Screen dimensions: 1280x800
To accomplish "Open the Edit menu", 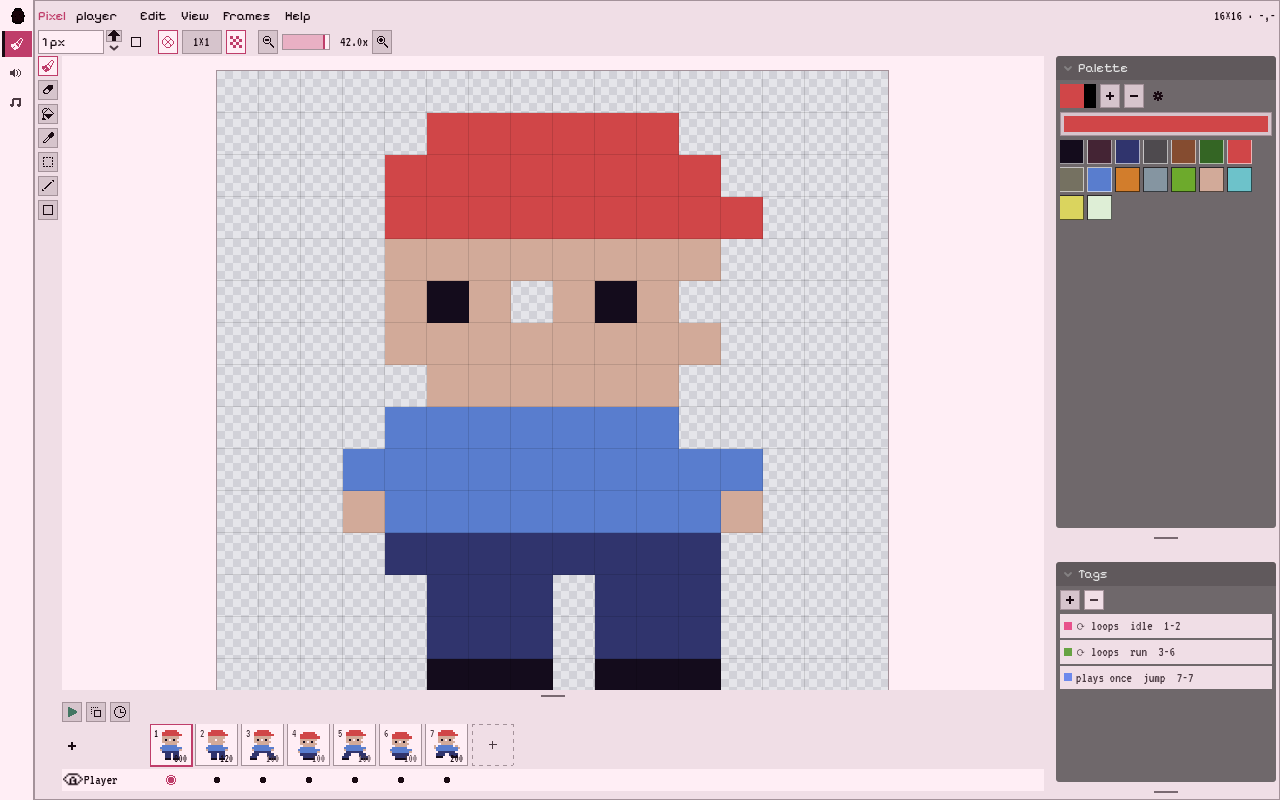I will [153, 16].
